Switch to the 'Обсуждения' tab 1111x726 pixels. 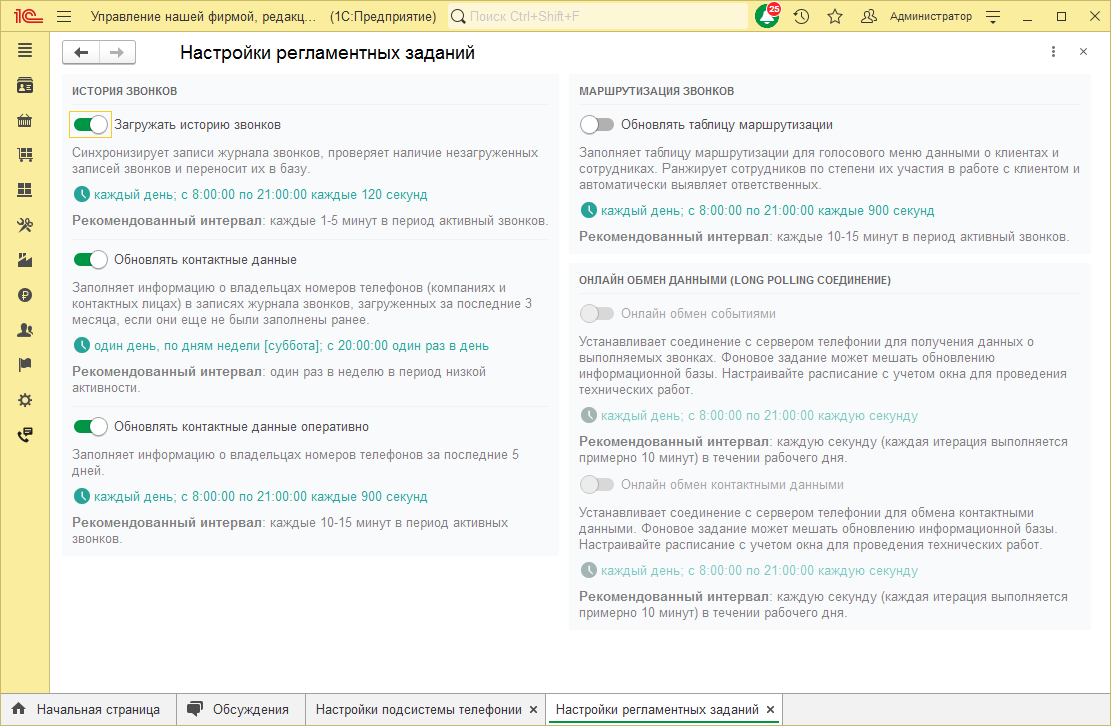pos(250,709)
